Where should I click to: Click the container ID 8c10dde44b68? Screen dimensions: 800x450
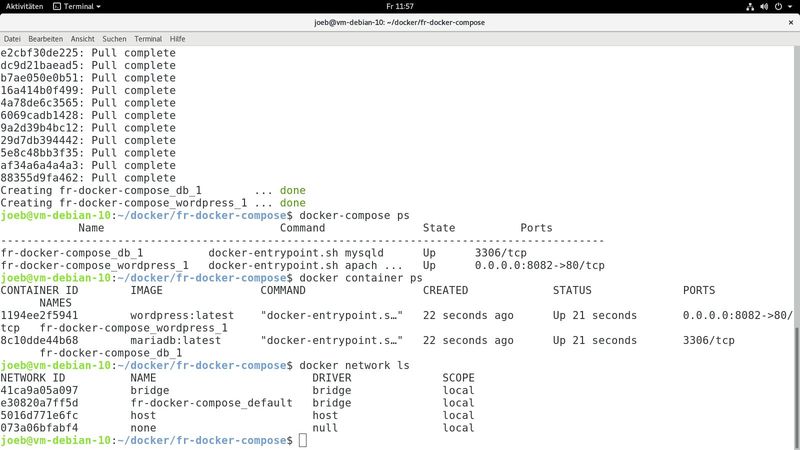point(39,340)
